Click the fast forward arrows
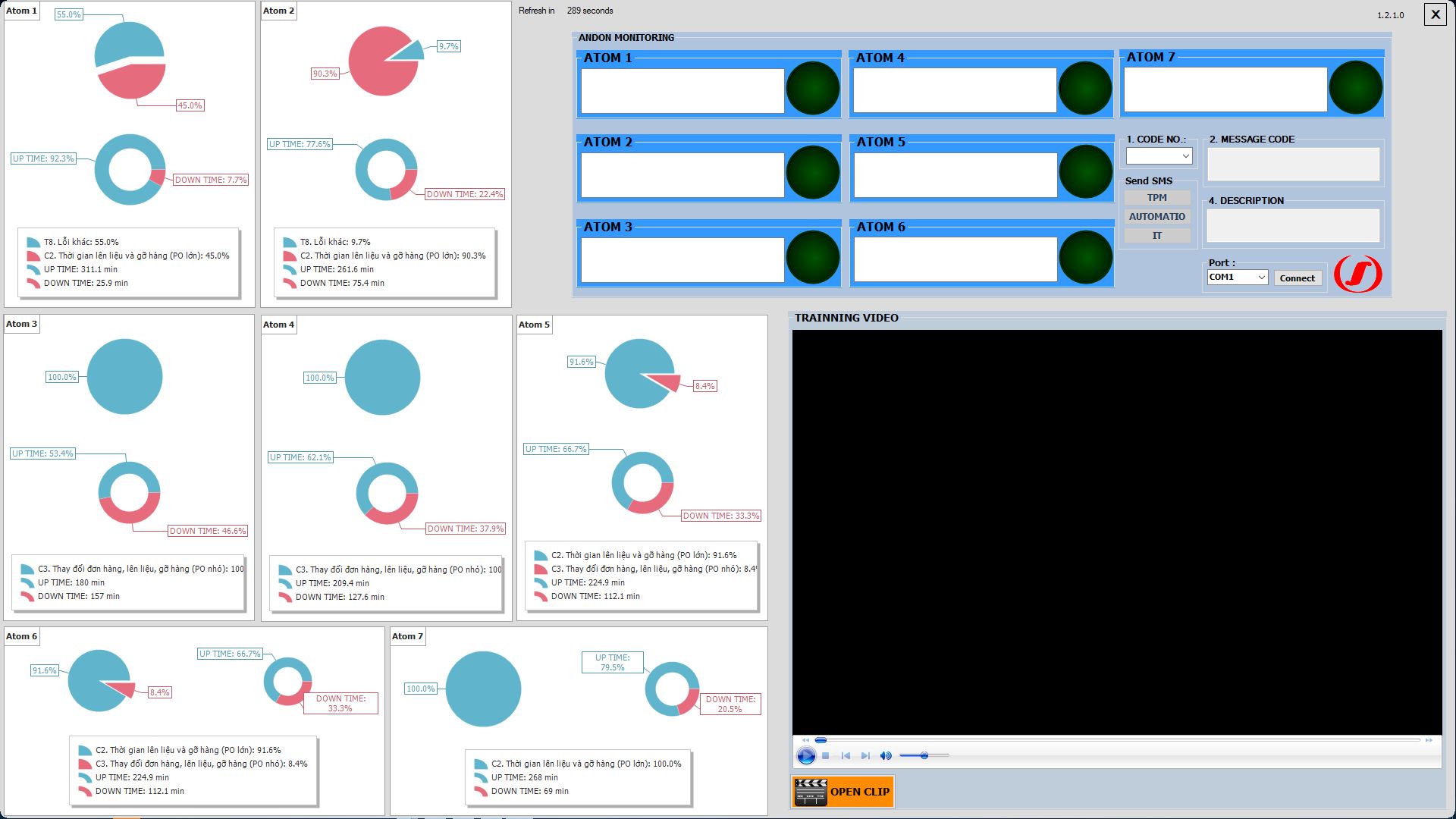This screenshot has height=819, width=1456. click(x=1429, y=740)
